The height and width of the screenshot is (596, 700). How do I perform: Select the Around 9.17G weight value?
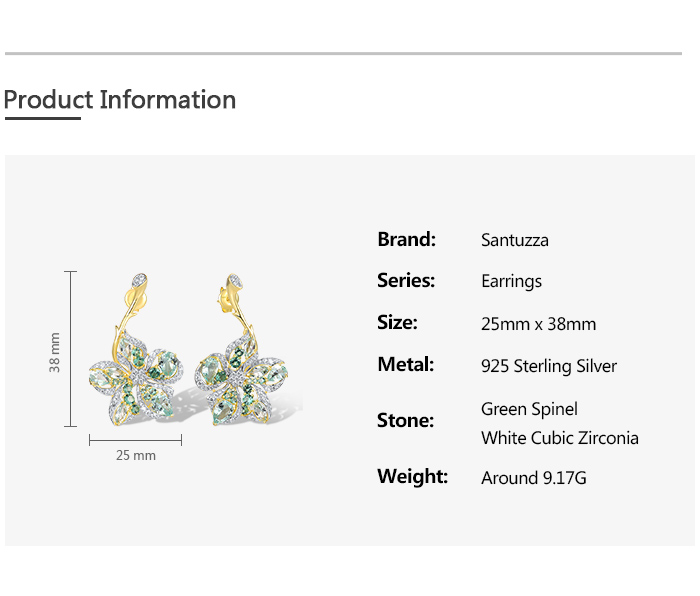533,478
